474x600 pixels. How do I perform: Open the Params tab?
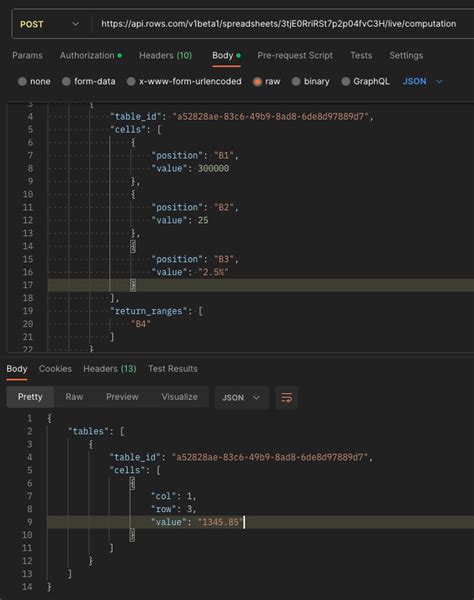(27, 55)
